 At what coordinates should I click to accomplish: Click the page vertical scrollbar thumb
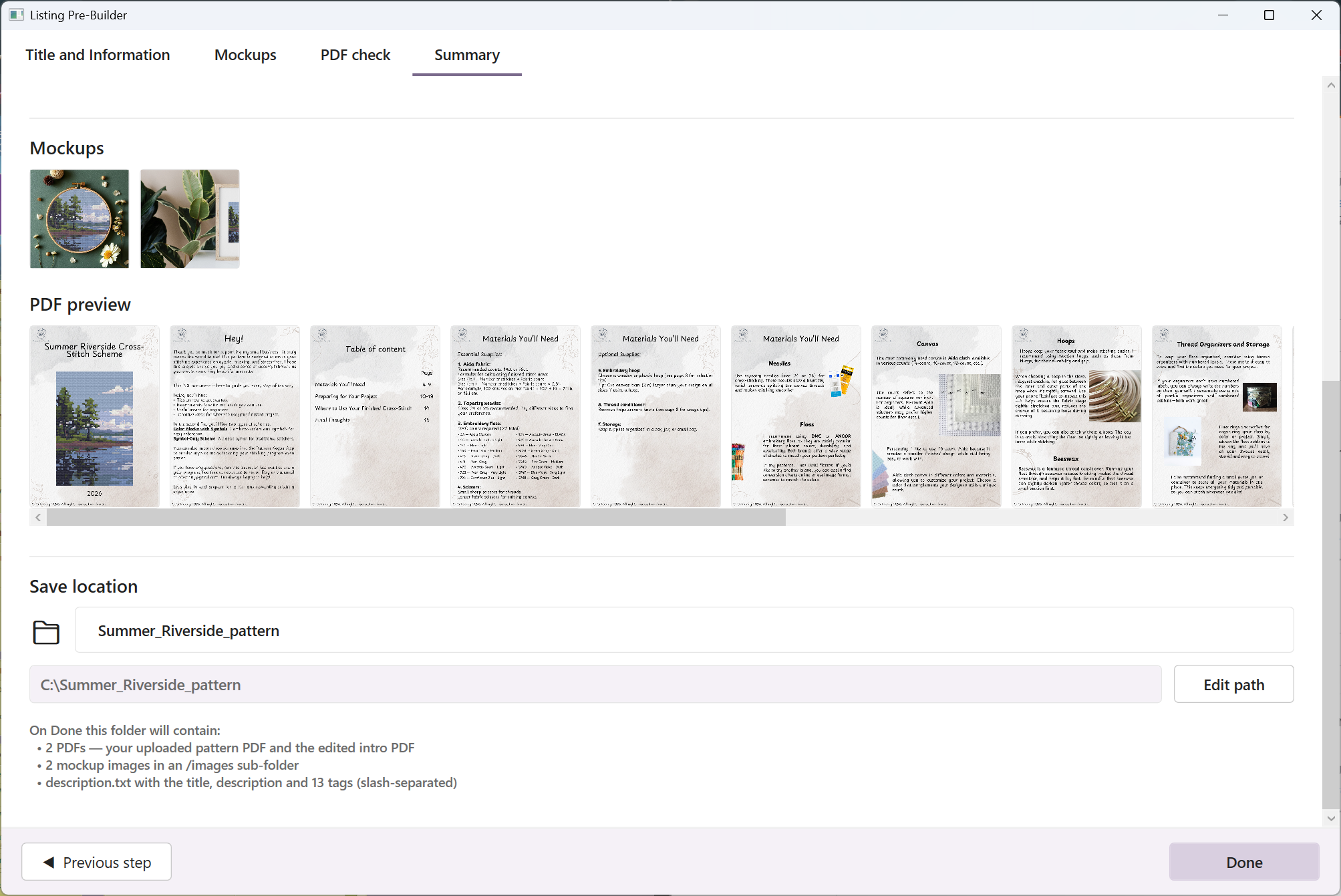[x=1331, y=593]
